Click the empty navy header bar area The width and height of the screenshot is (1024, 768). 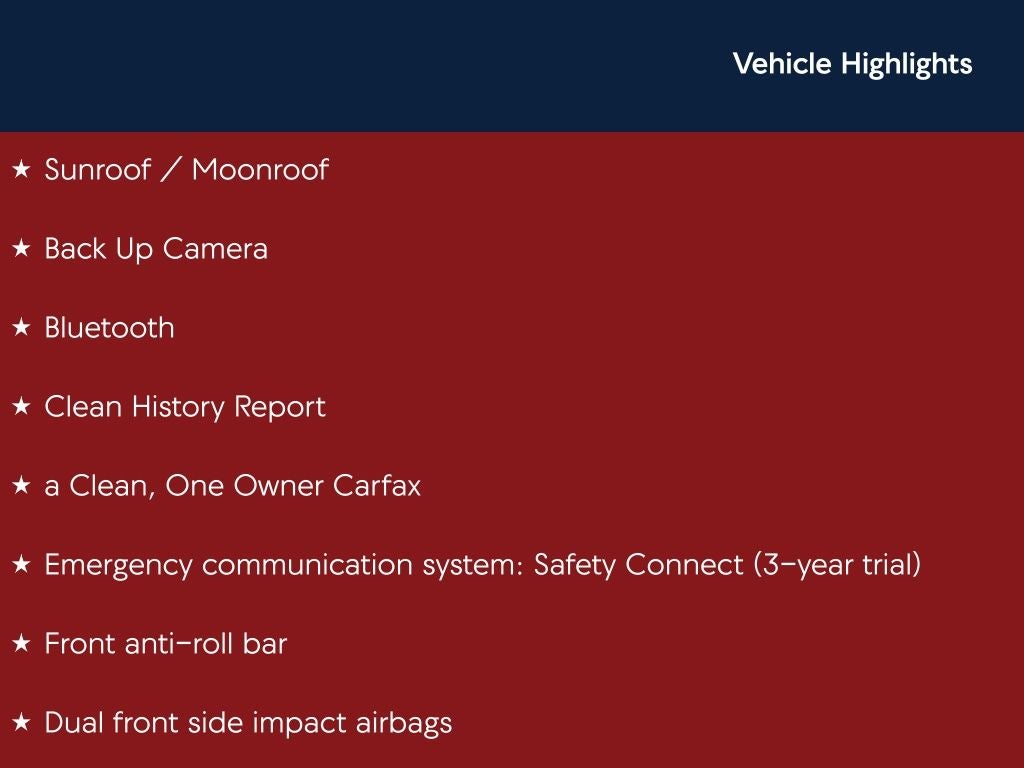click(350, 65)
